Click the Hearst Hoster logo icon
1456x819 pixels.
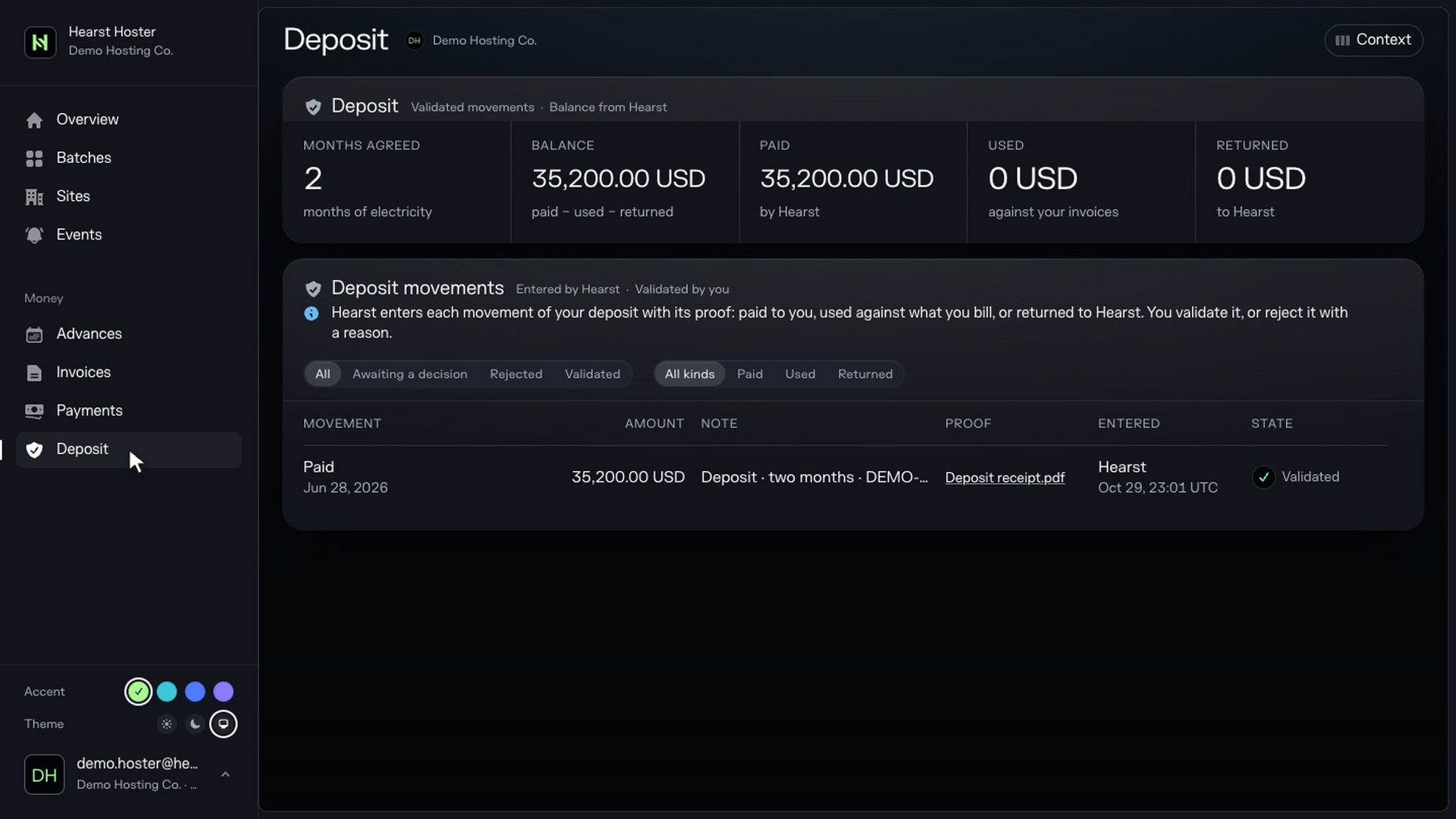click(x=40, y=42)
